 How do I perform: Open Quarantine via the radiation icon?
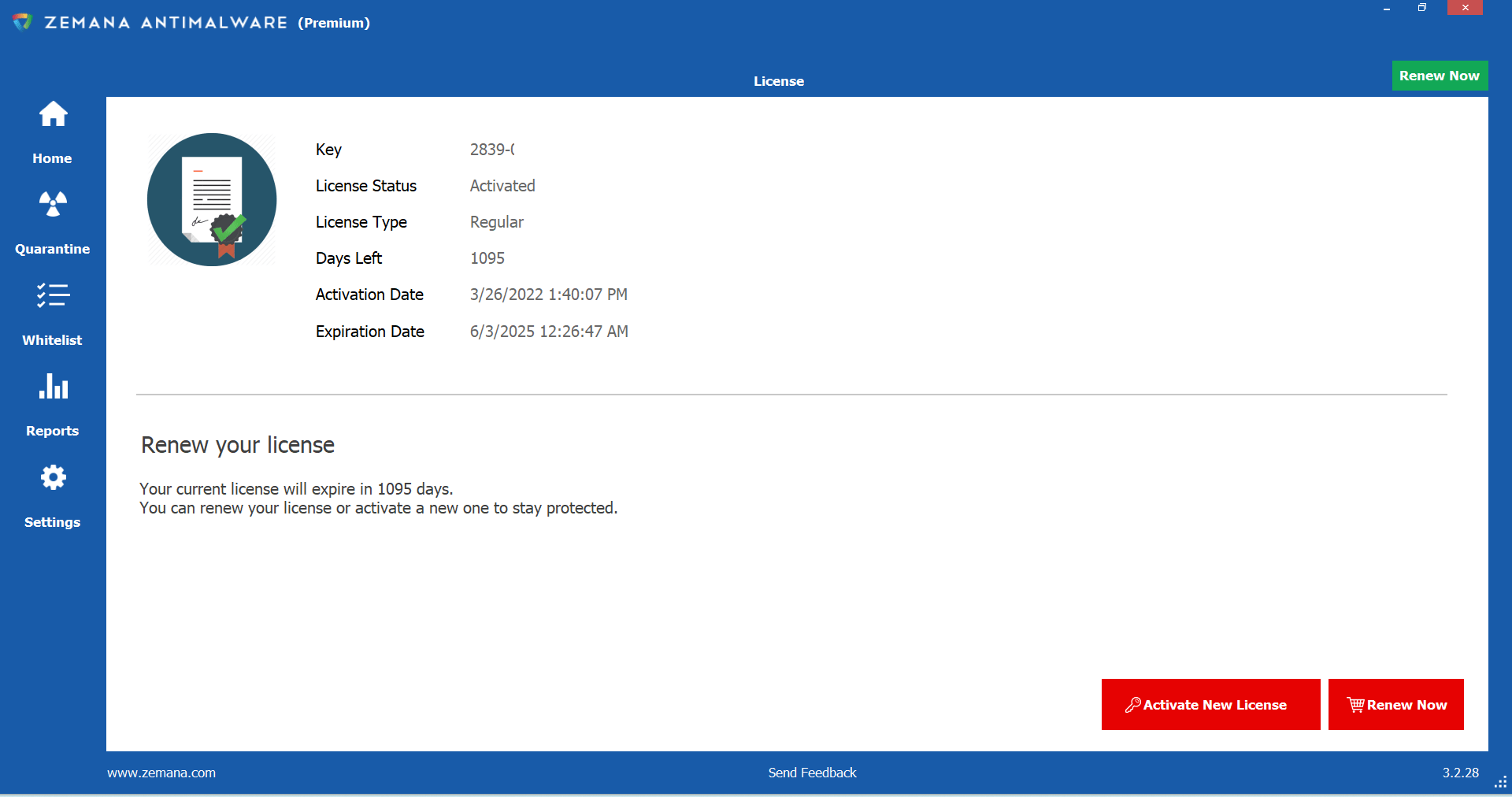(53, 204)
